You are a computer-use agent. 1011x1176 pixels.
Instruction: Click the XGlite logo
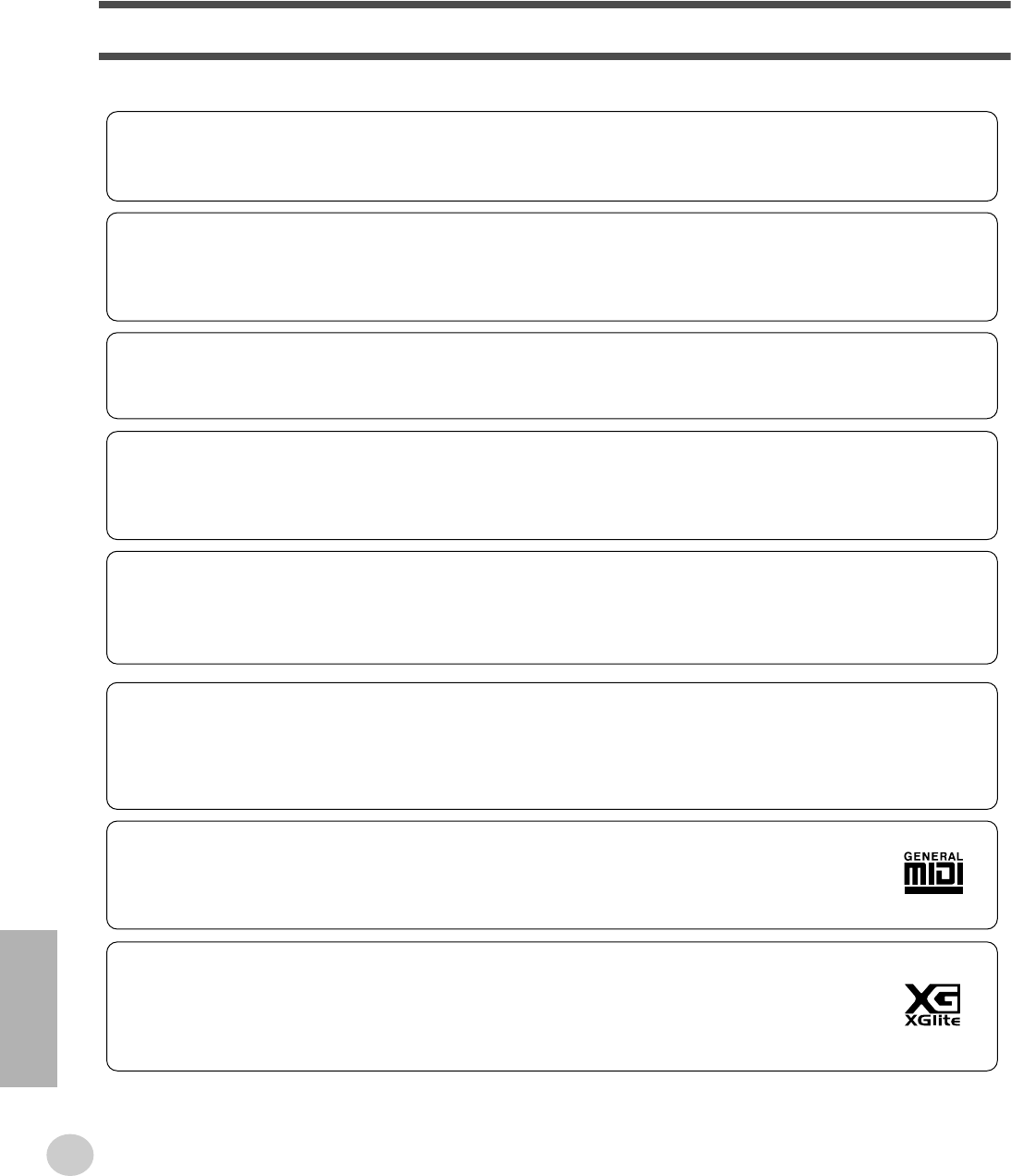tap(933, 1006)
